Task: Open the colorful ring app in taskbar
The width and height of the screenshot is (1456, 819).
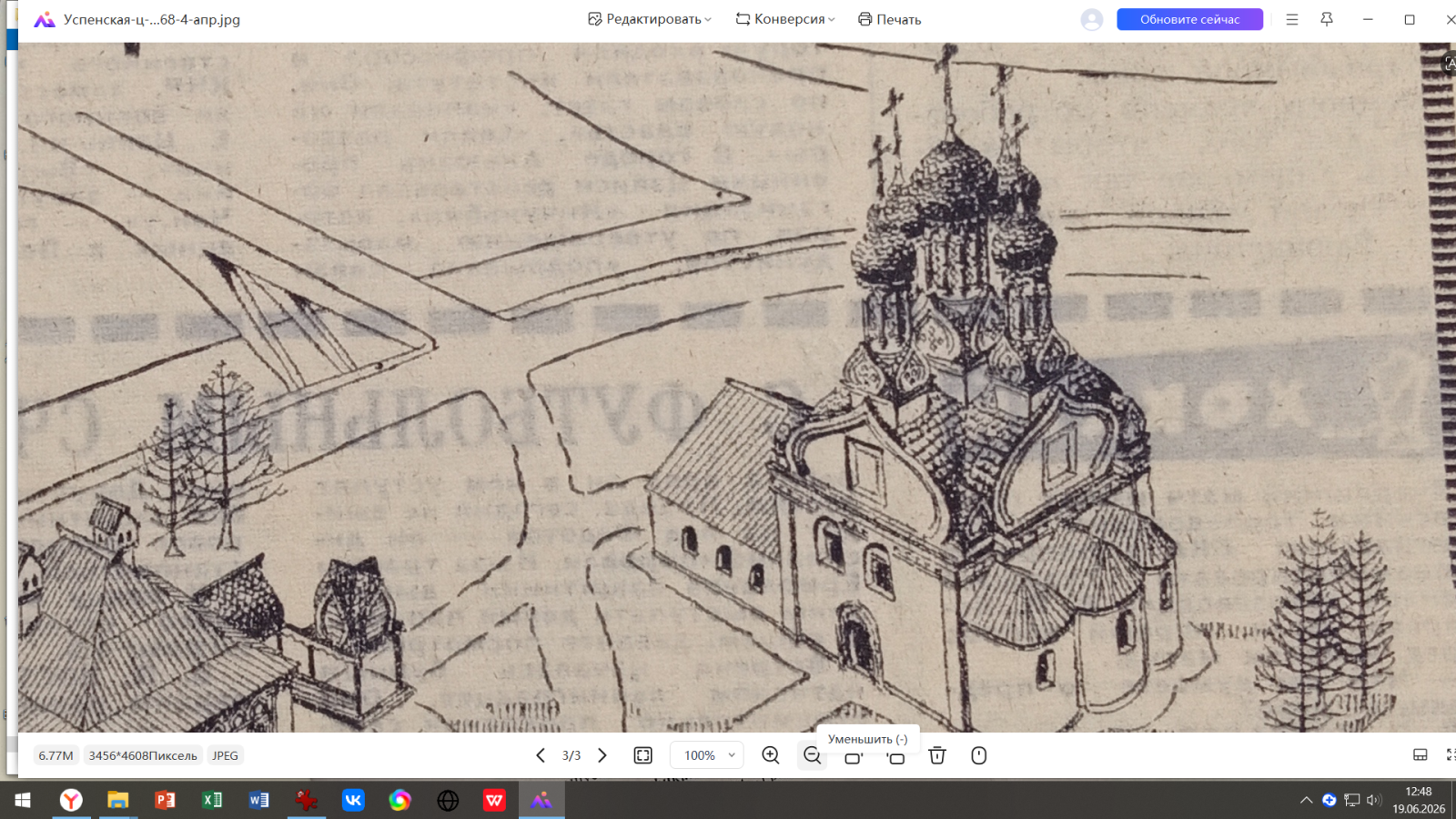Action: point(400,800)
